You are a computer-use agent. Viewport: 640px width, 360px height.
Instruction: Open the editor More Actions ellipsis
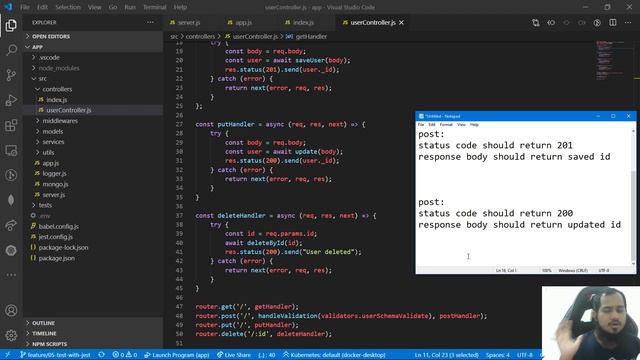[628, 23]
